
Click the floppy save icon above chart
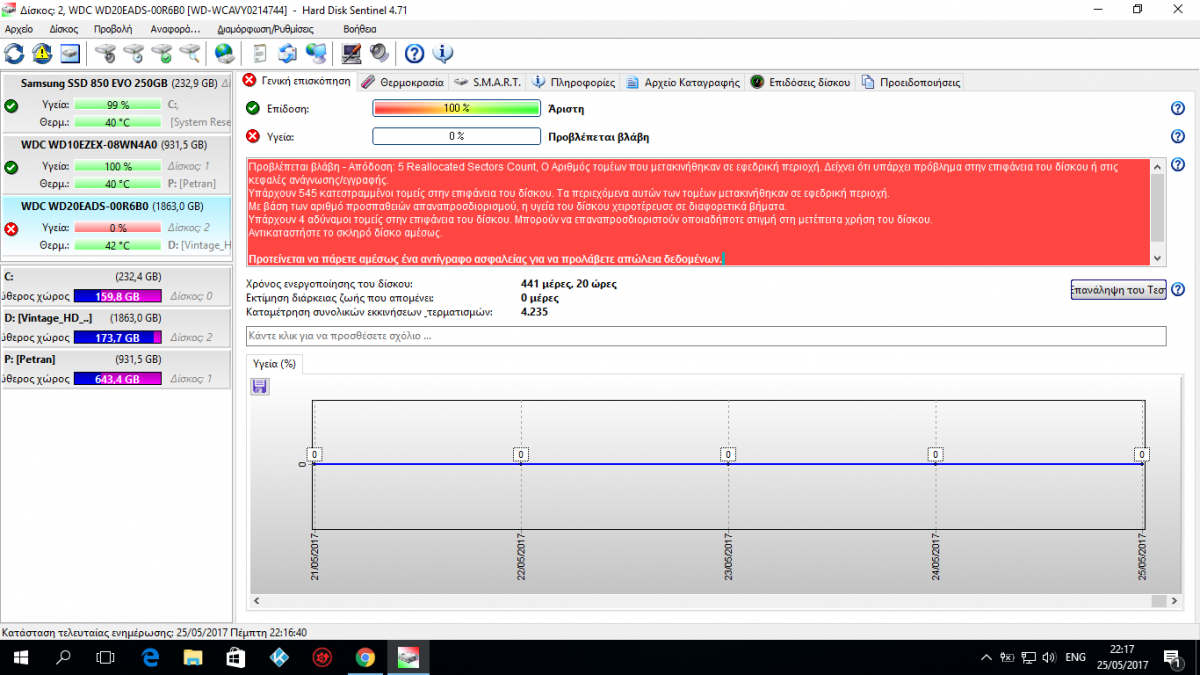tap(259, 386)
